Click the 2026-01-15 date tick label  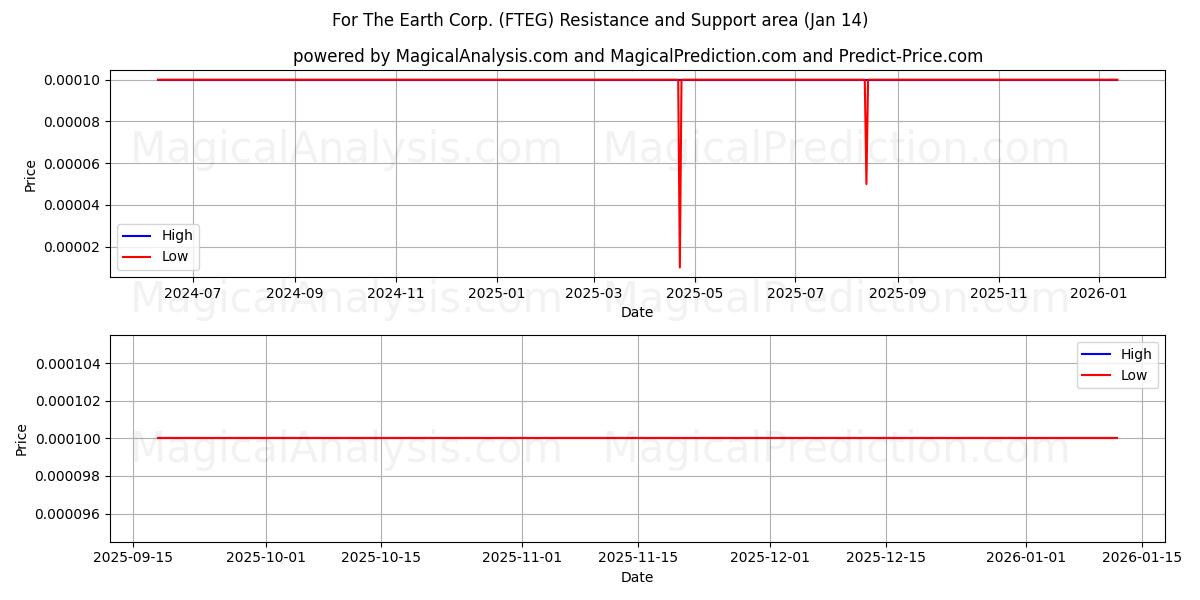1142,559
